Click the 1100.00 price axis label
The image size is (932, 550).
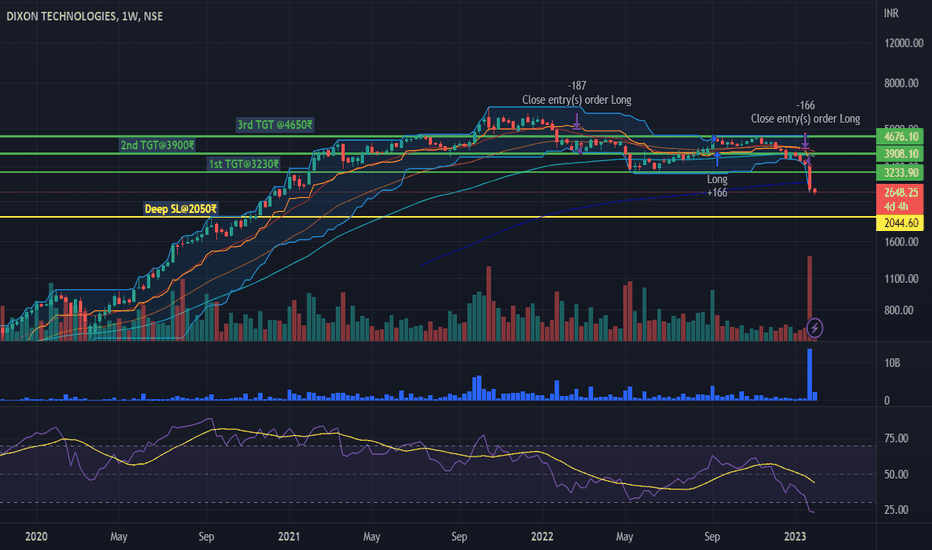point(901,279)
